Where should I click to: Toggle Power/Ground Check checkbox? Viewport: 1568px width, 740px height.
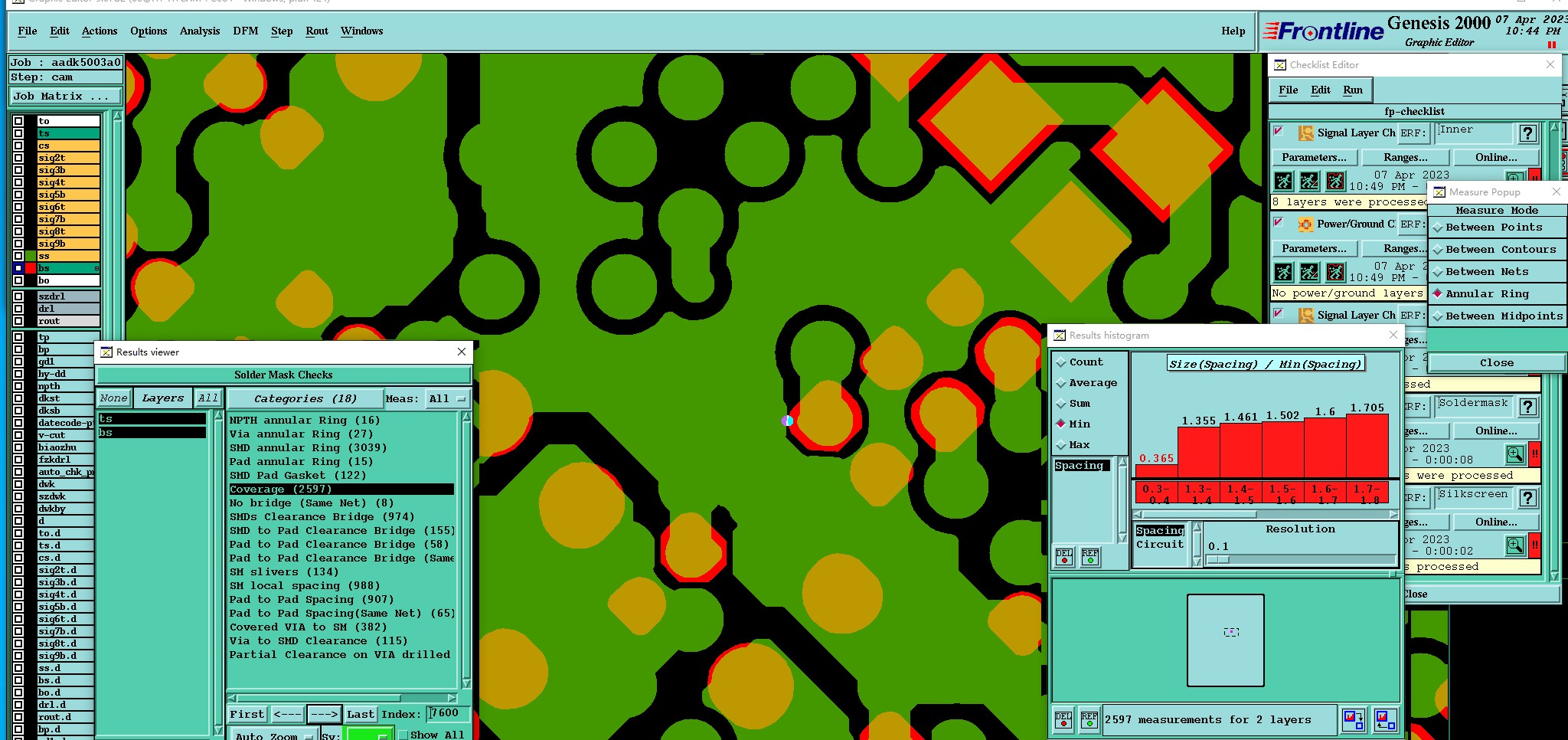(x=1278, y=223)
